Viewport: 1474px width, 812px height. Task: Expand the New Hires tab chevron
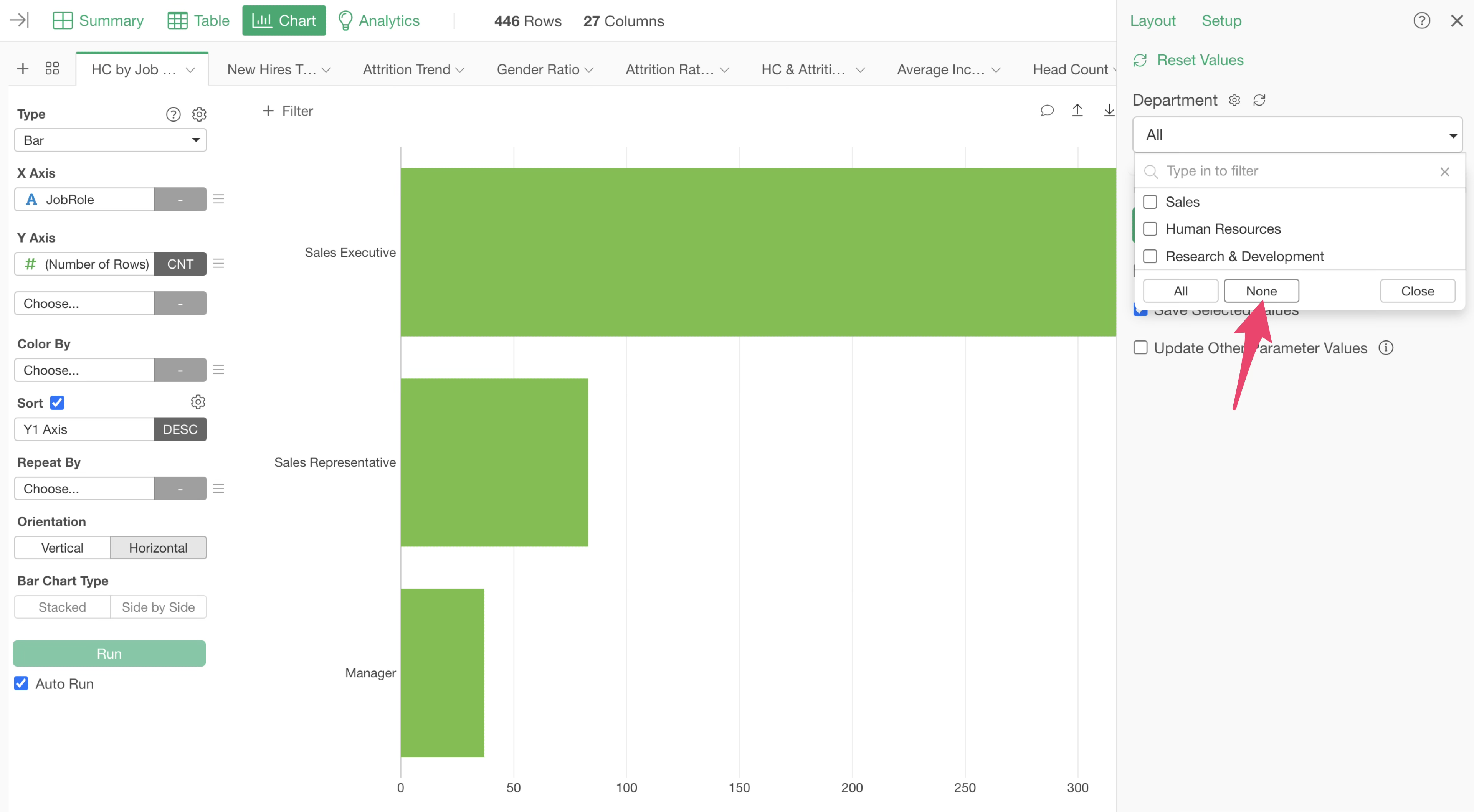[x=326, y=70]
